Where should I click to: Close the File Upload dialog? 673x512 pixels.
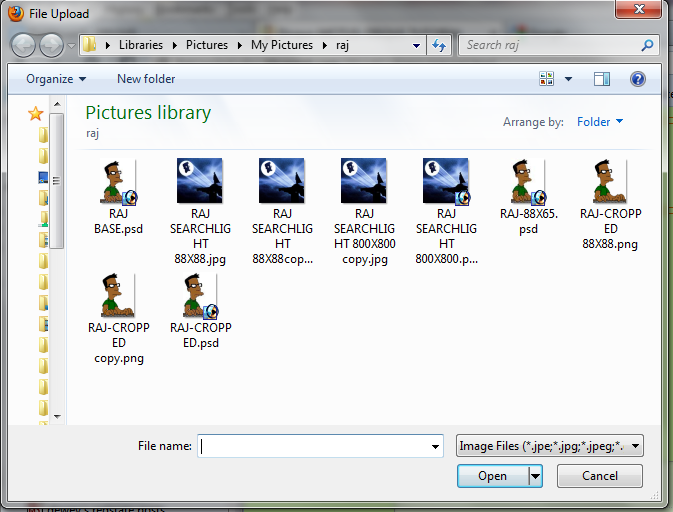pyautogui.click(x=638, y=9)
